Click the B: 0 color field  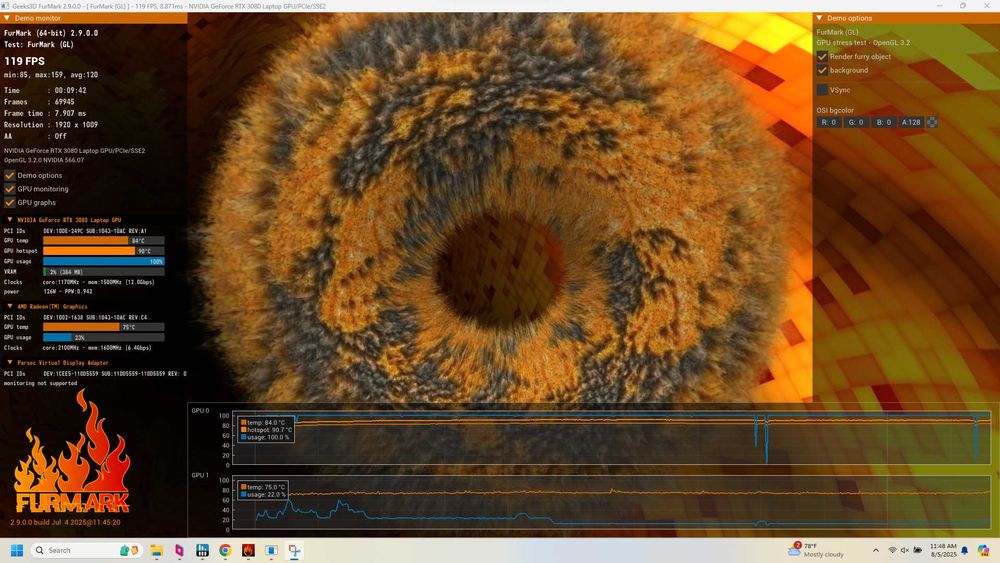click(883, 122)
